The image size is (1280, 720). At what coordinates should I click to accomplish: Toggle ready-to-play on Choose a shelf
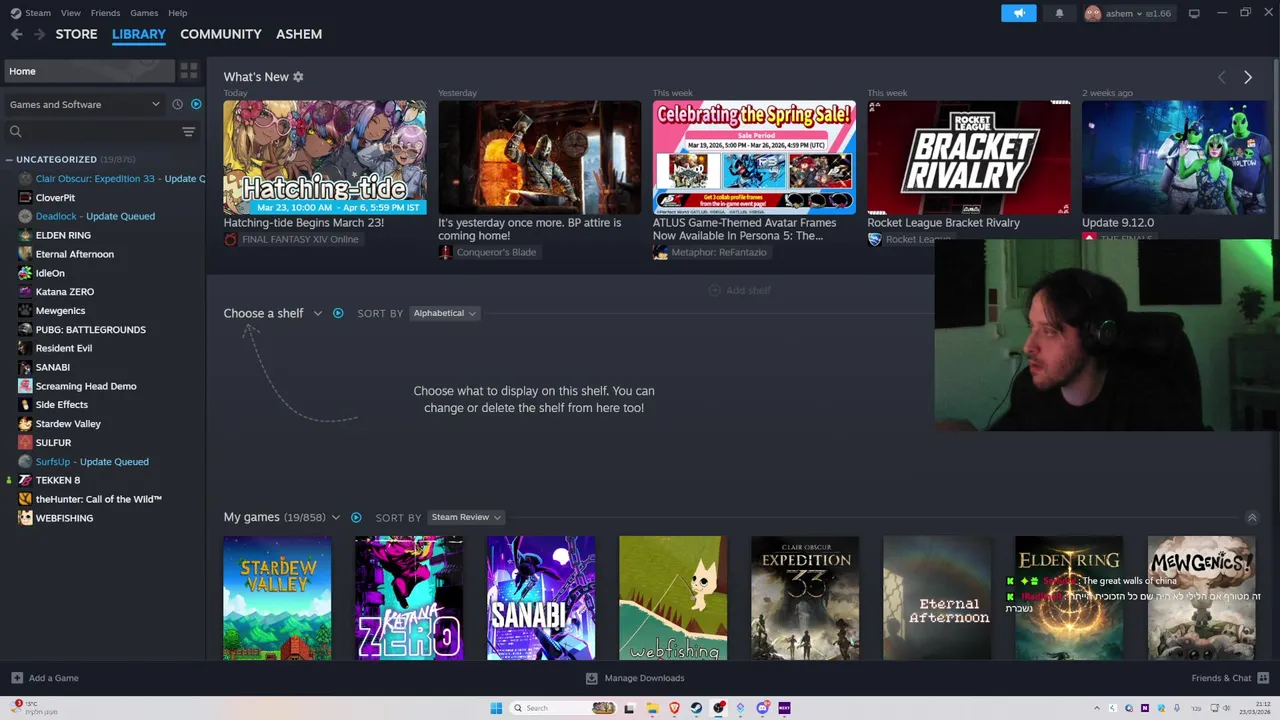click(338, 313)
